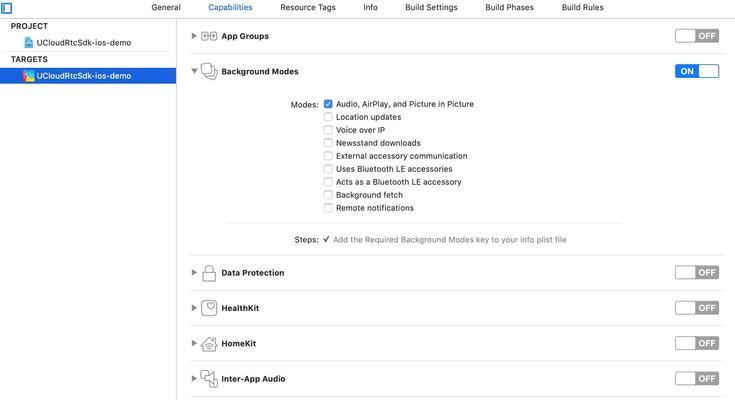Collapse the Background Modes section

point(194,71)
